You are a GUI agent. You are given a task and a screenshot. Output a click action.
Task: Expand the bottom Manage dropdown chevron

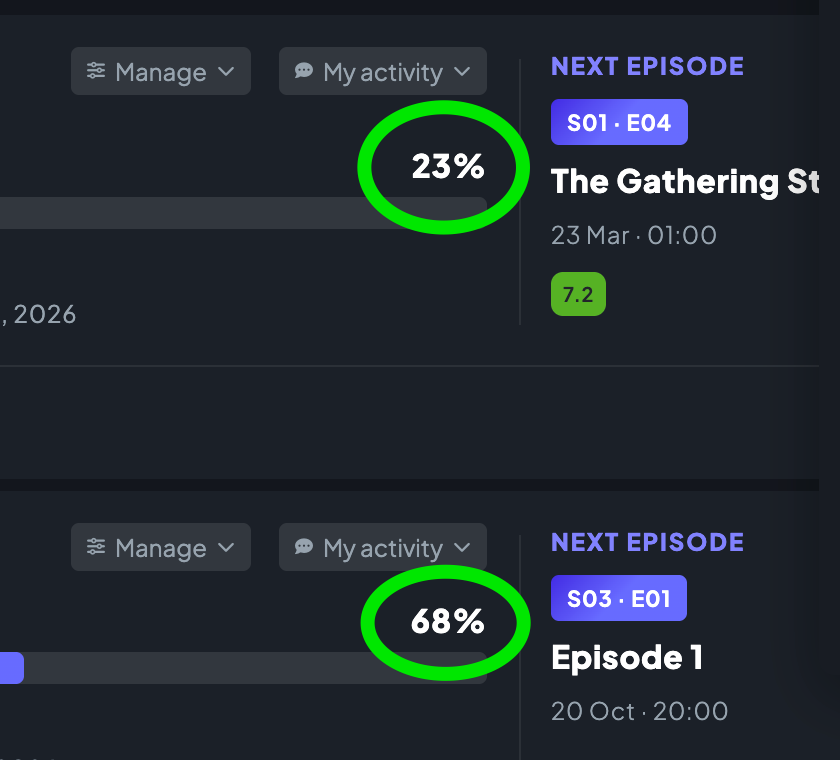(227, 547)
